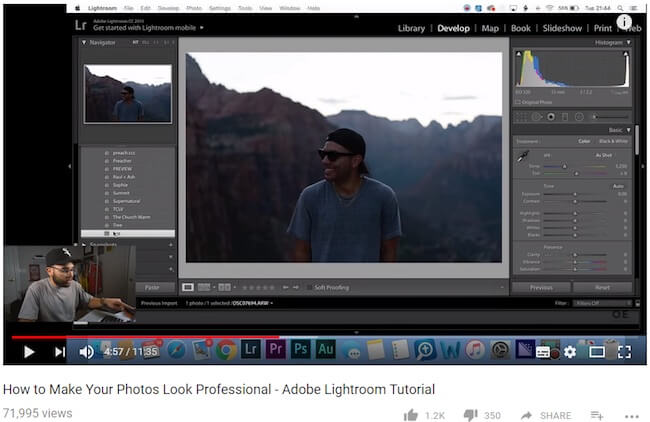Open the Book module

coord(521,28)
